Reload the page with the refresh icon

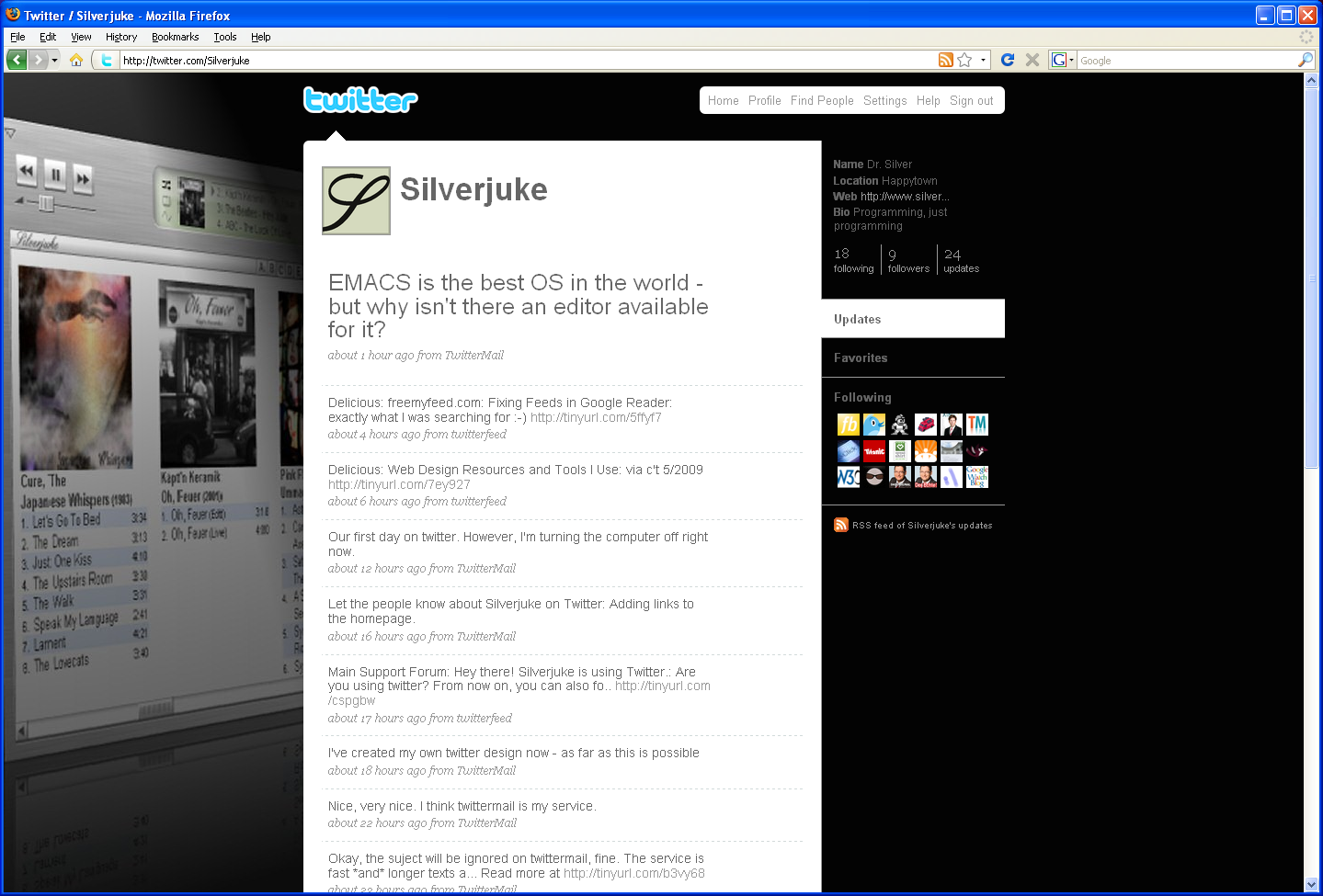click(x=1007, y=60)
